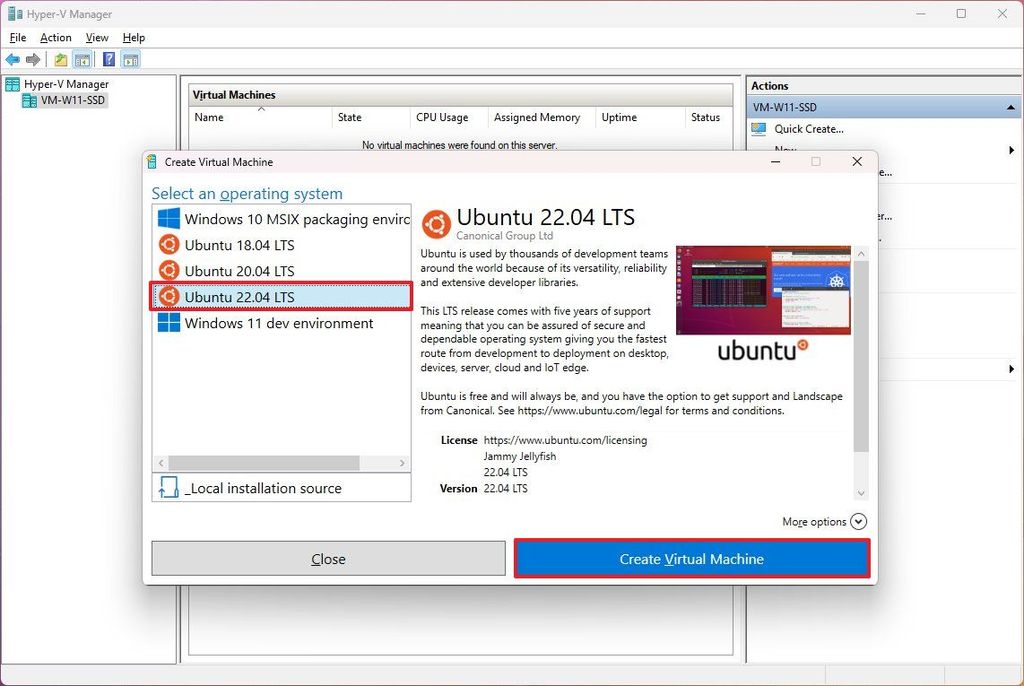1024x686 pixels.
Task: Click the OS list horizontal scrollbar thumb
Action: 264,463
